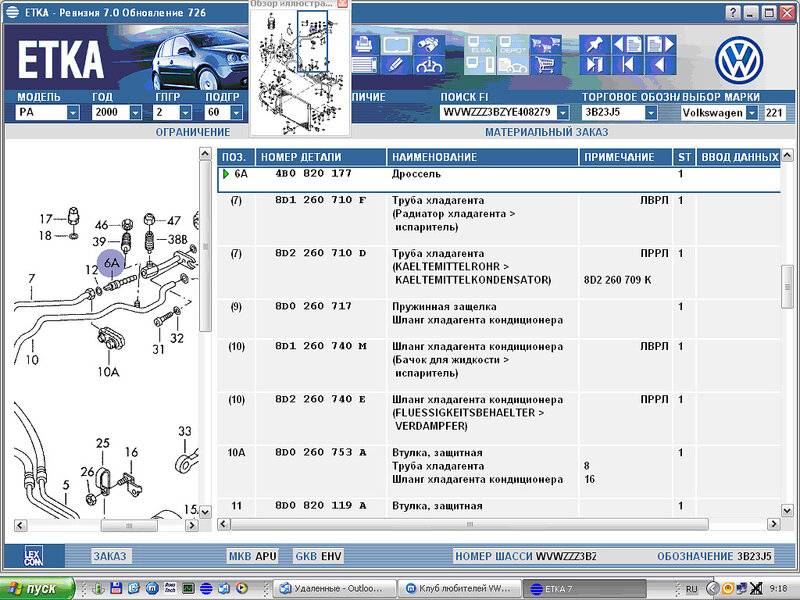This screenshot has height=600, width=800.
Task: Click the illustration overview thumbnail
Action: (x=300, y=72)
